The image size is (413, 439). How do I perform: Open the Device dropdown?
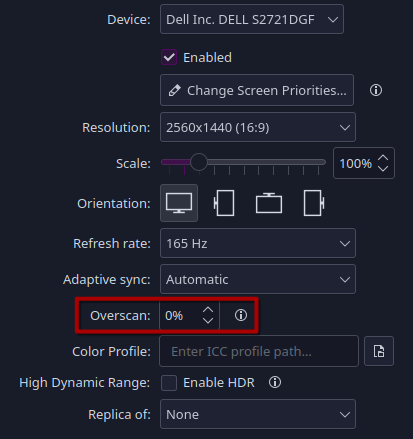tap(252, 19)
